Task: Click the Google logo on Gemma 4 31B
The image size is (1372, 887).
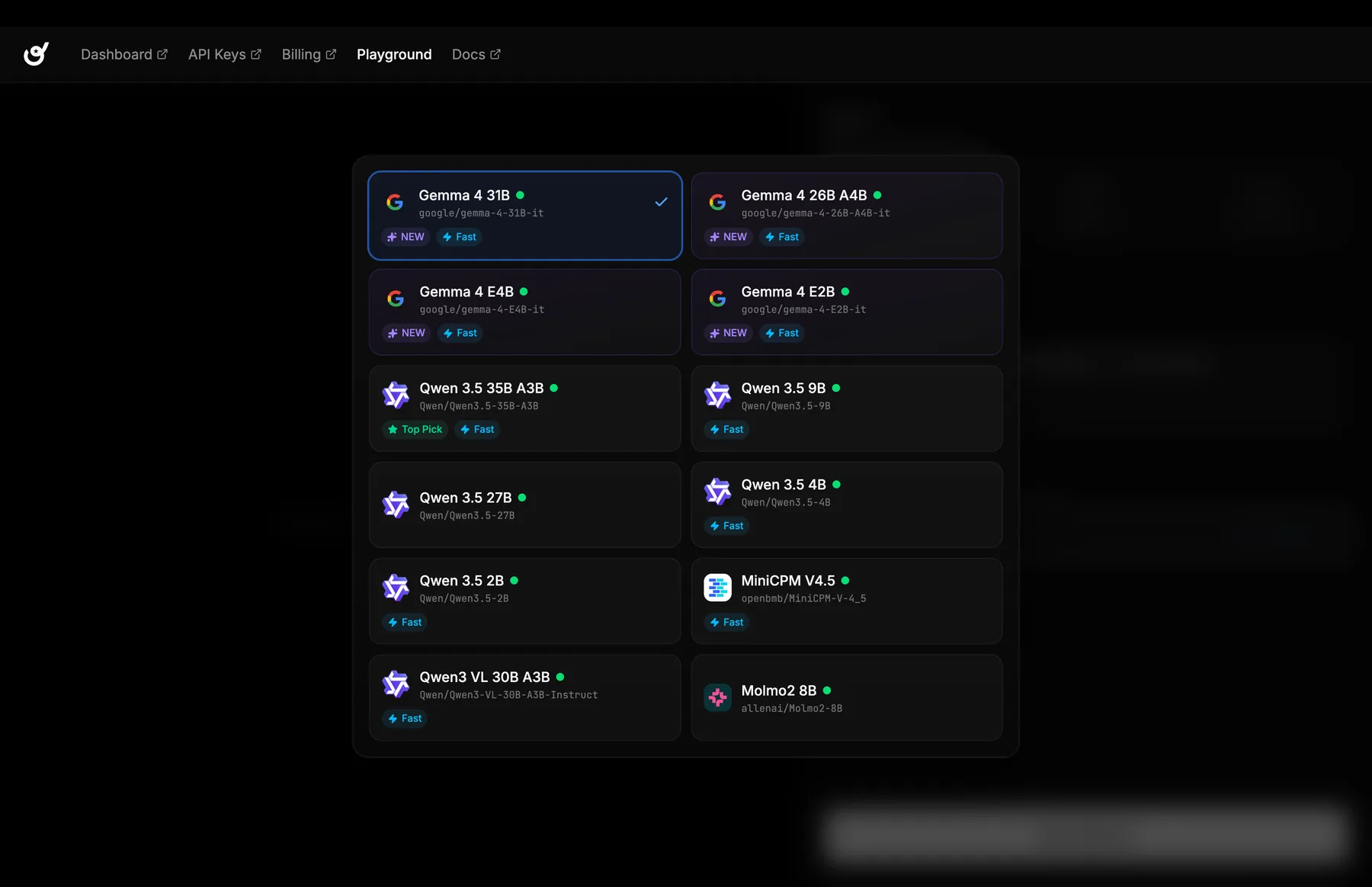Action: point(395,202)
